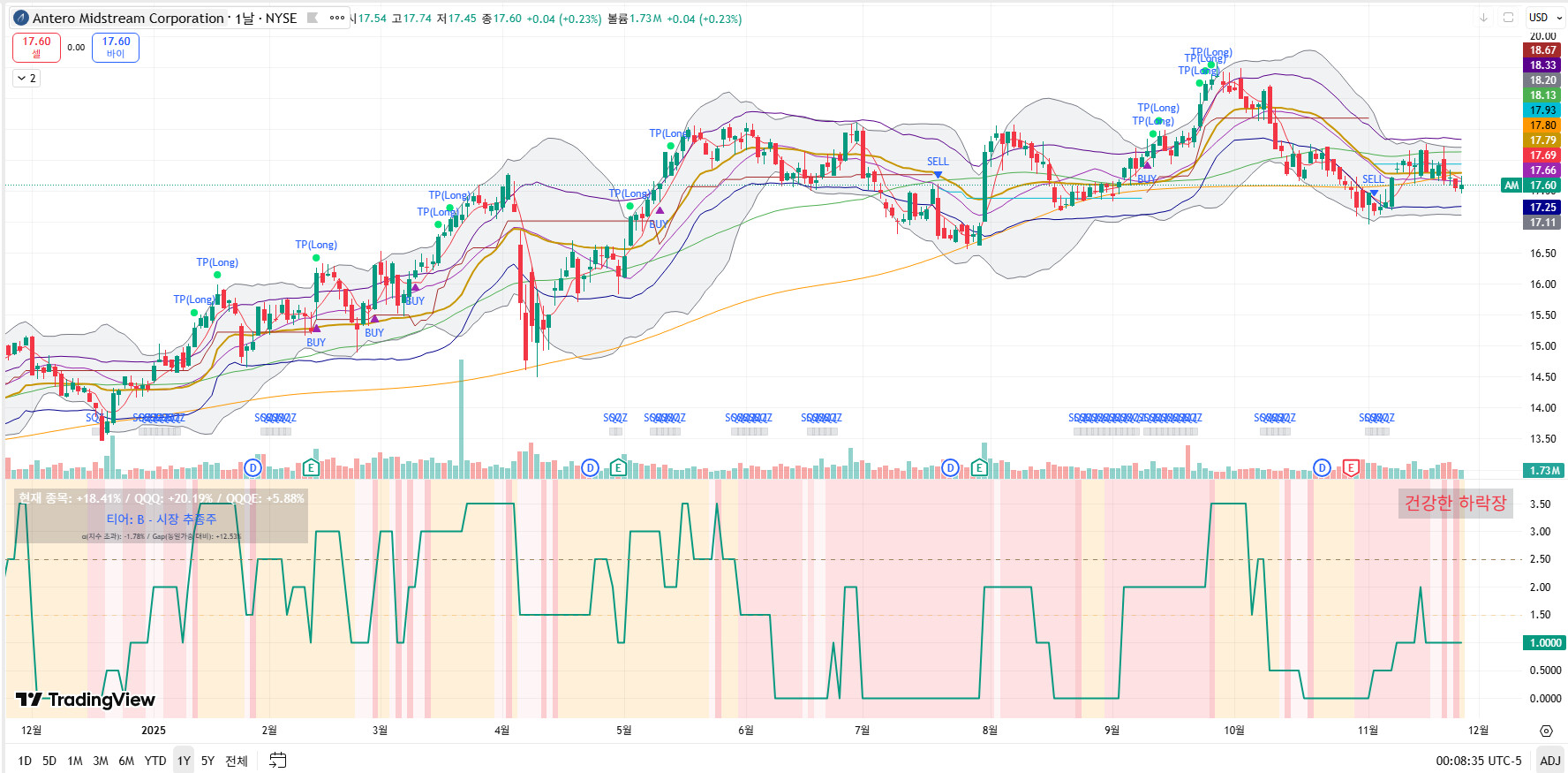Click the green 18.13 price label
The height and width of the screenshot is (773, 1568).
(x=1543, y=95)
